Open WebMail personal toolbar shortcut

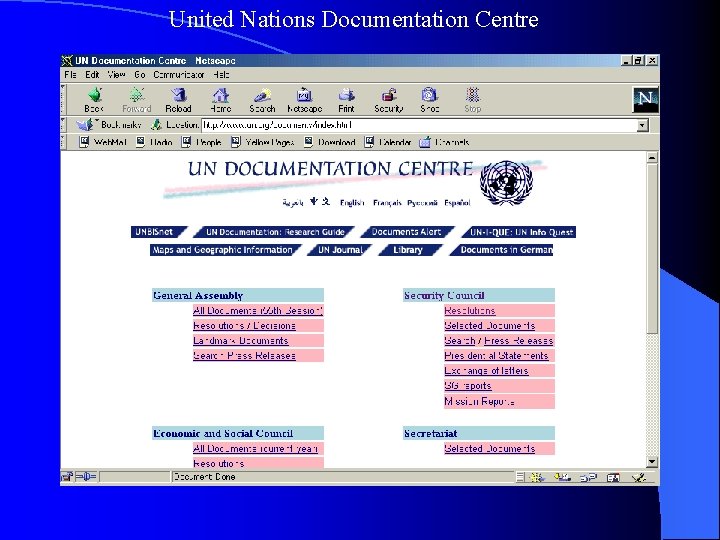pyautogui.click(x=103, y=142)
